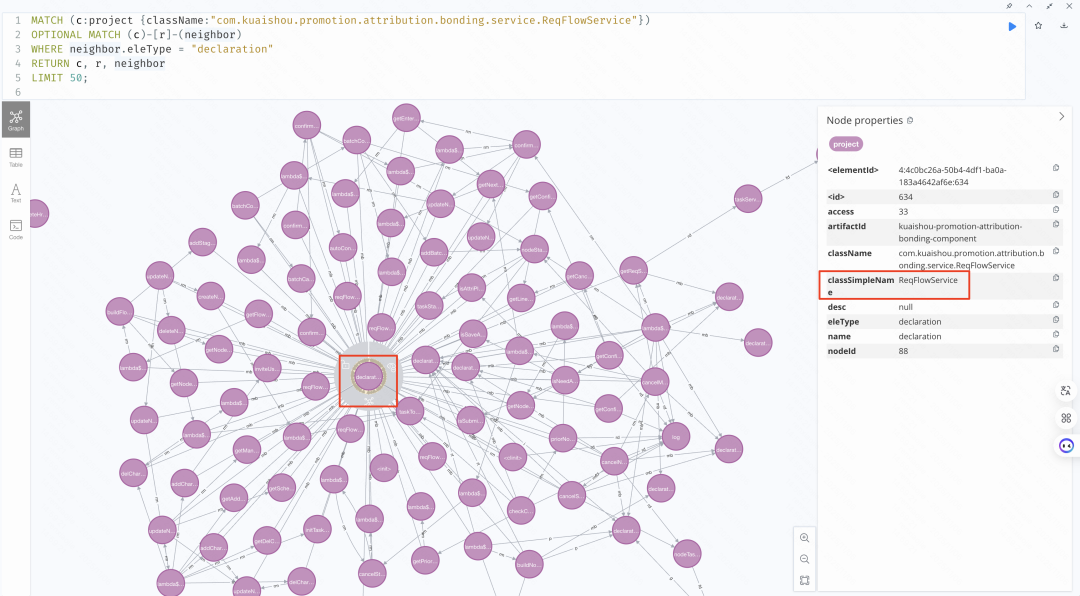This screenshot has height=596, width=1080.
Task: Run the Cypher query with play button
Action: click(1012, 26)
